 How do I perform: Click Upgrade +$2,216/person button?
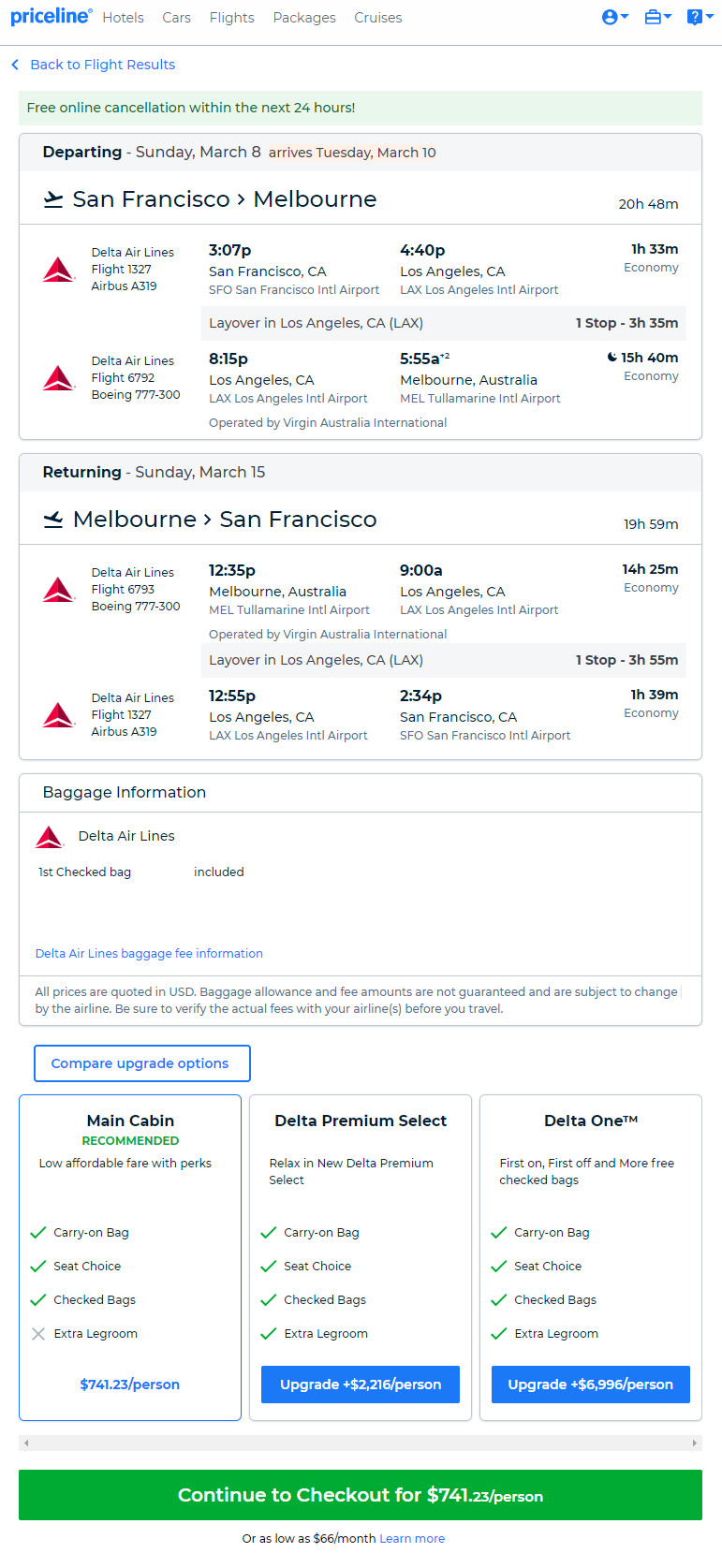click(x=361, y=1385)
